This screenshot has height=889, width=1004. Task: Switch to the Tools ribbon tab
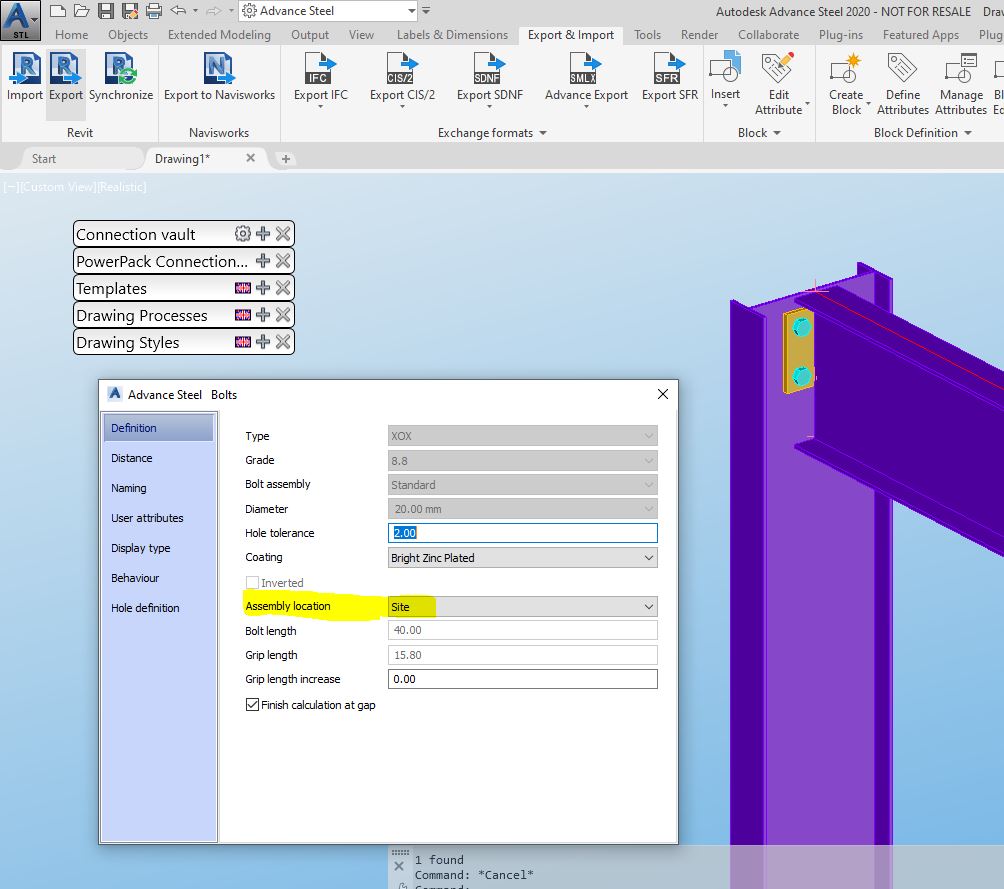pos(646,34)
